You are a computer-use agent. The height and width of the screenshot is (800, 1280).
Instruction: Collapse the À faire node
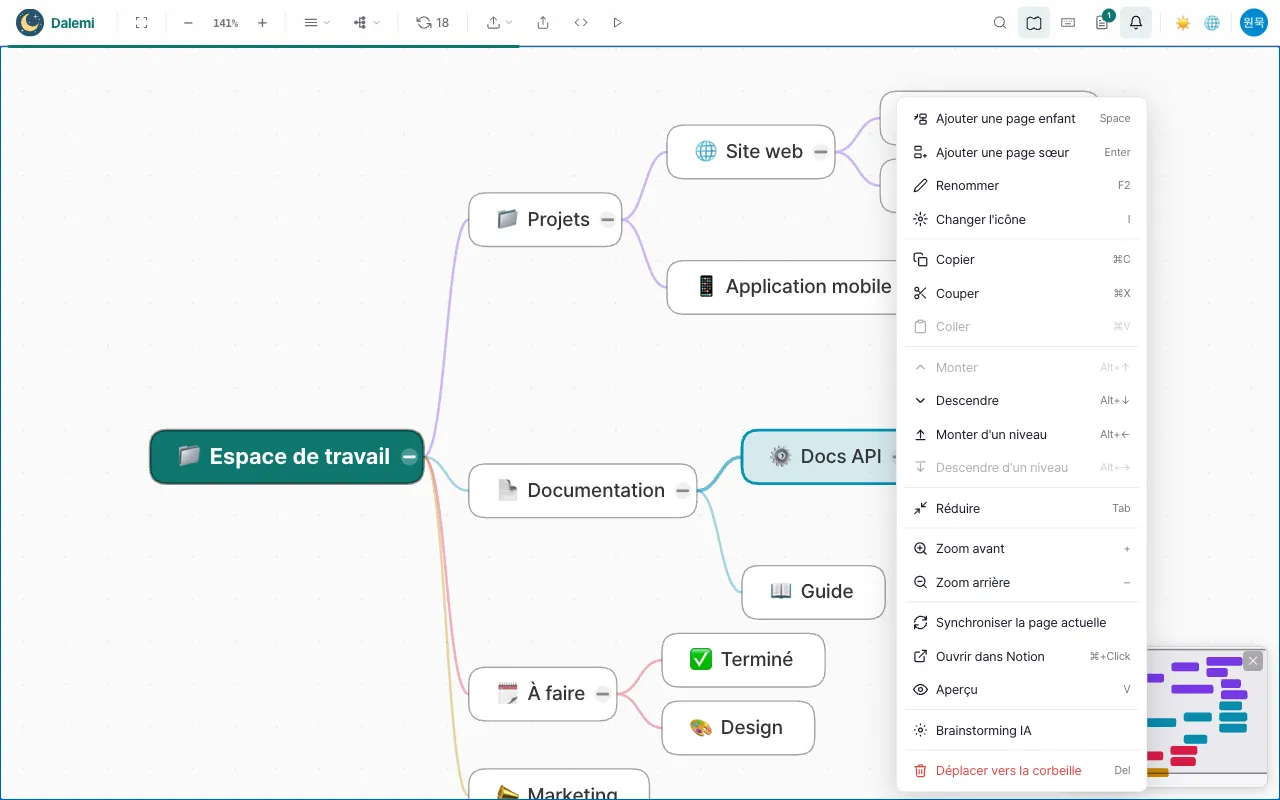pyautogui.click(x=603, y=694)
